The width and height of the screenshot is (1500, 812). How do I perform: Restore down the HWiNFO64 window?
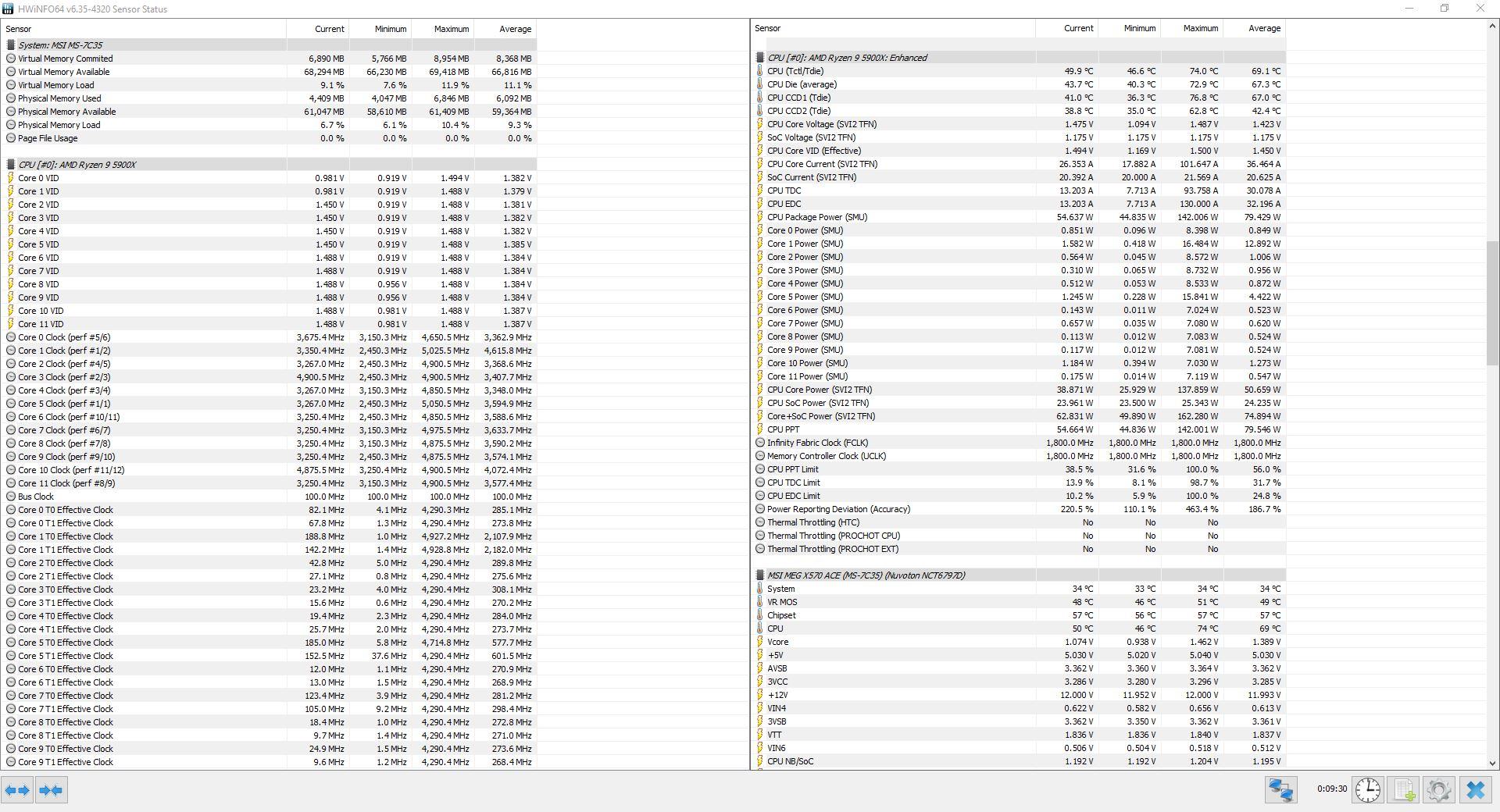coord(1445,9)
